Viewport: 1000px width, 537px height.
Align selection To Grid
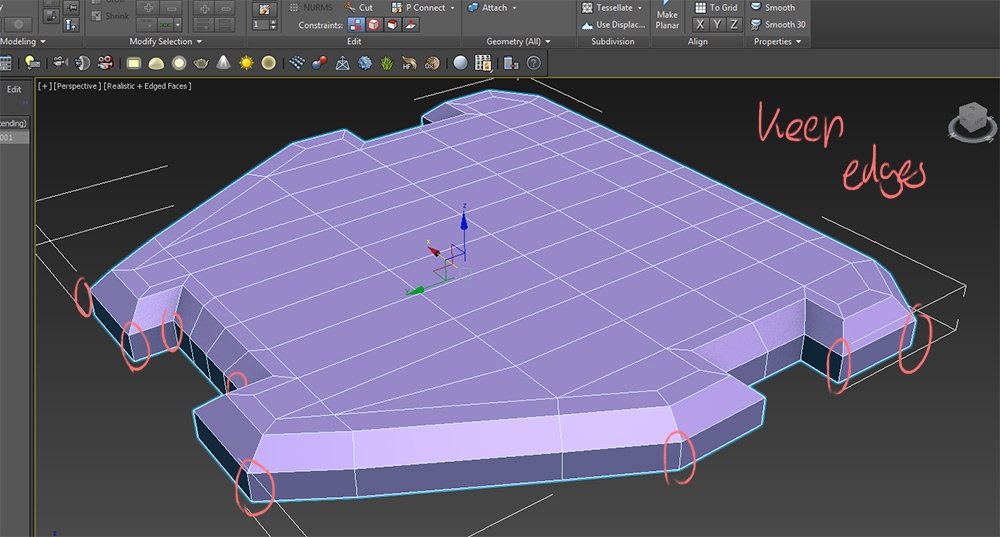click(x=716, y=8)
